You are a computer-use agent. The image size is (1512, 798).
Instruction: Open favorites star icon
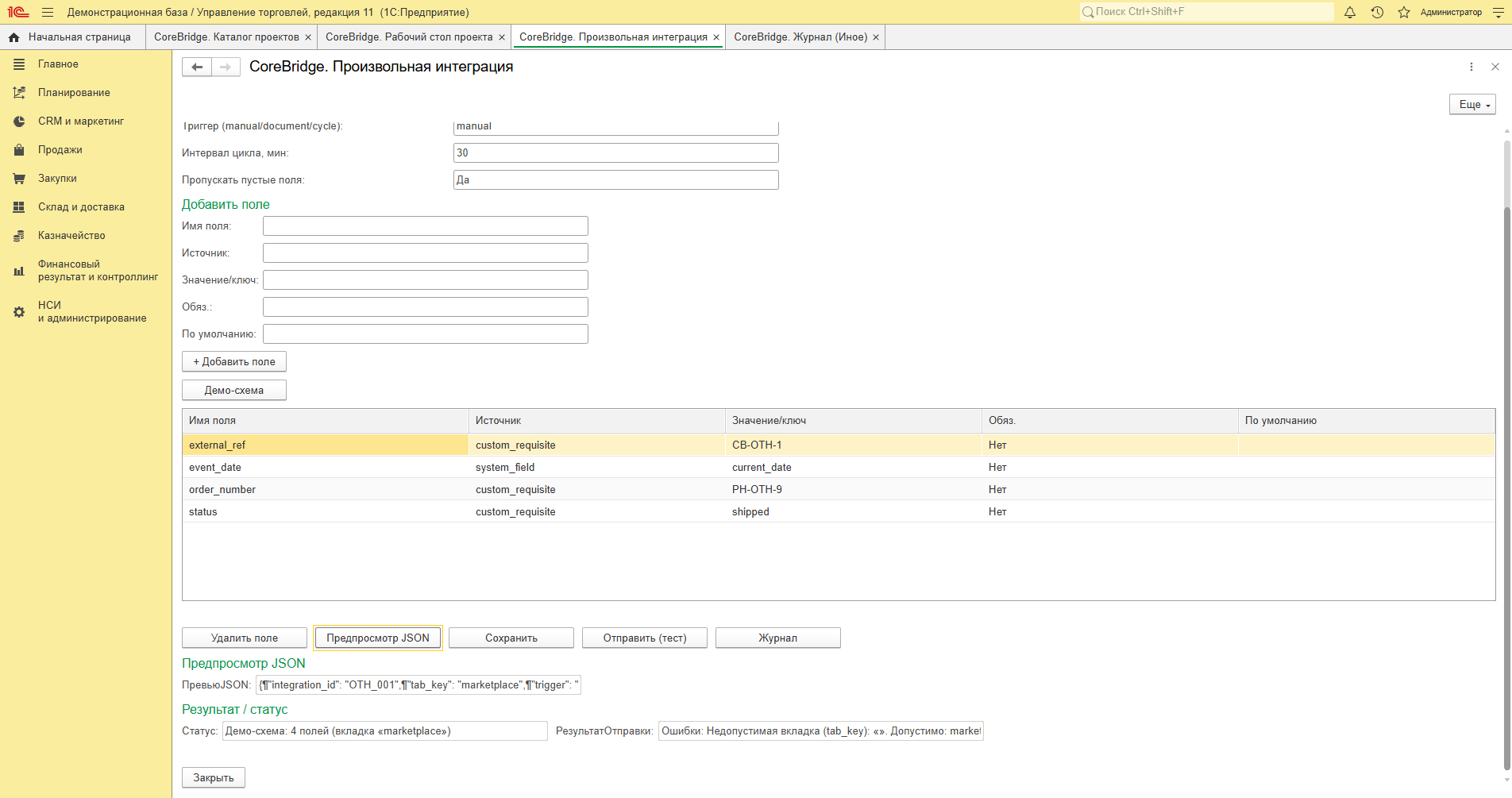pos(1404,13)
